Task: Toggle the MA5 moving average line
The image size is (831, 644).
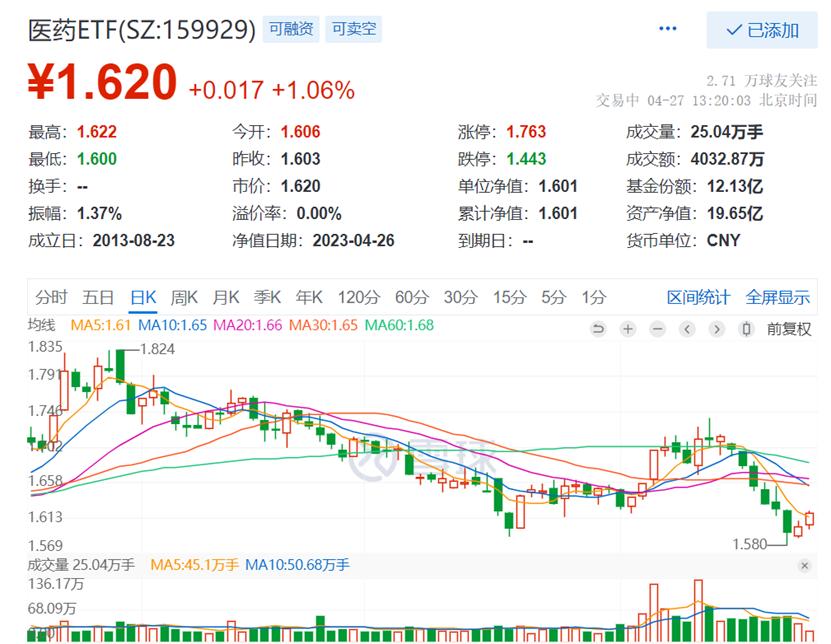Action: [99, 327]
